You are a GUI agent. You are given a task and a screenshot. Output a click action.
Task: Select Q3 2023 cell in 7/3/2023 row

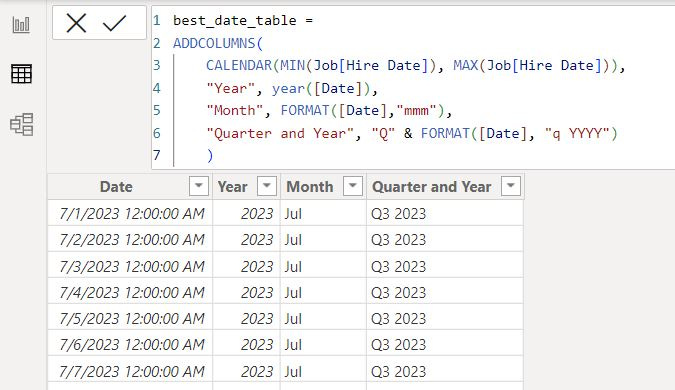pos(445,266)
